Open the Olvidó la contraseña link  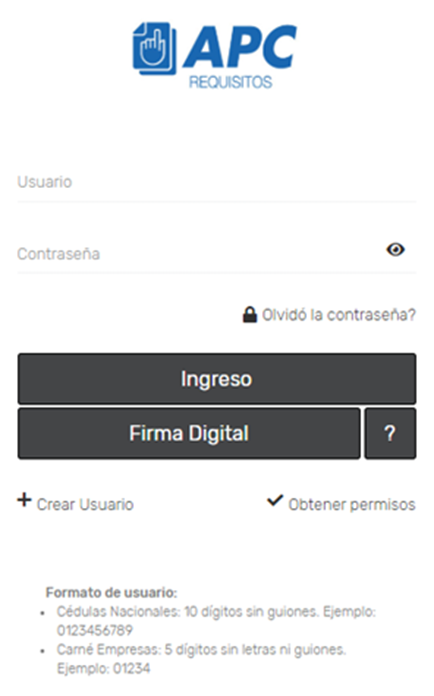tap(339, 315)
